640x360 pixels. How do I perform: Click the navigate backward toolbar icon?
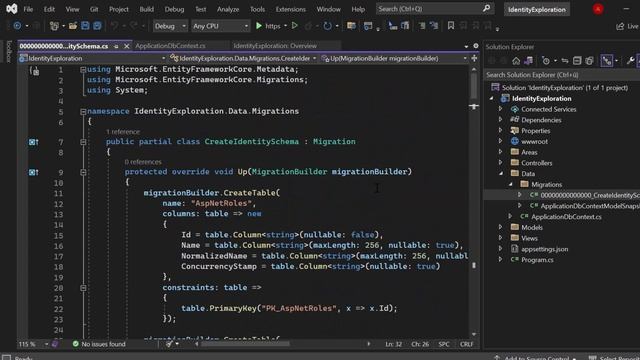click(17, 26)
